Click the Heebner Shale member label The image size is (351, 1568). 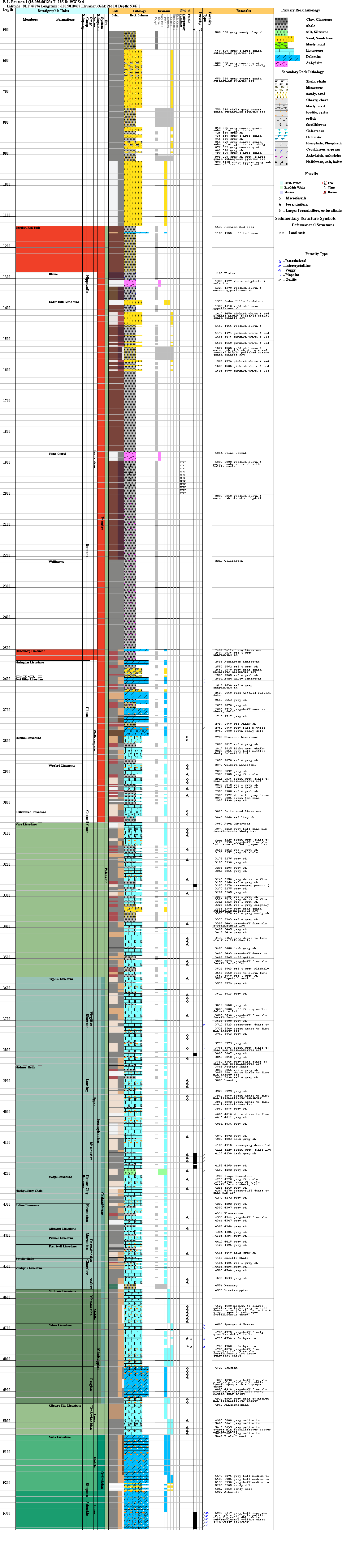pos(26,1067)
